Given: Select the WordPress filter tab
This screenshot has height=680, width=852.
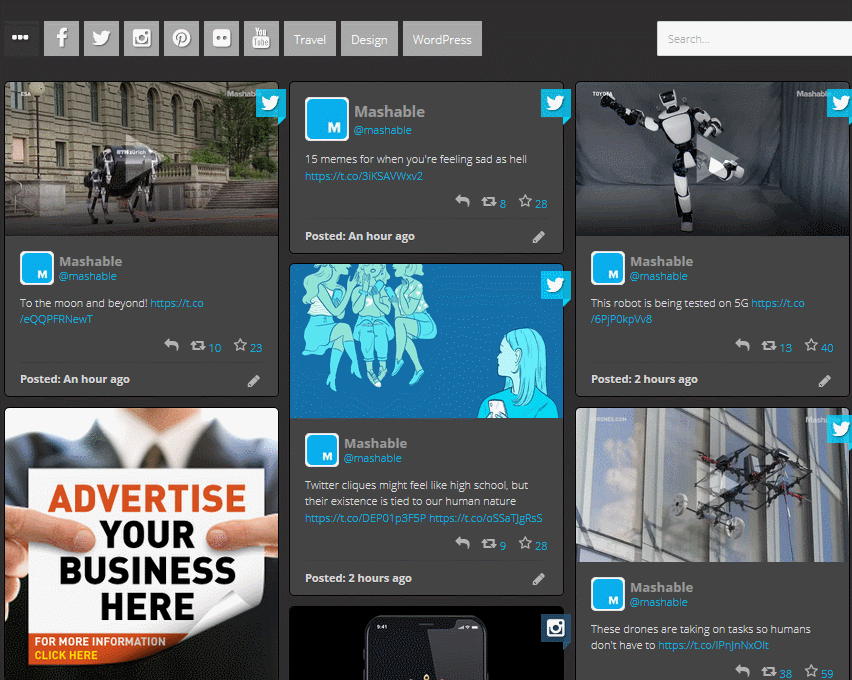Looking at the screenshot, I should pos(442,38).
